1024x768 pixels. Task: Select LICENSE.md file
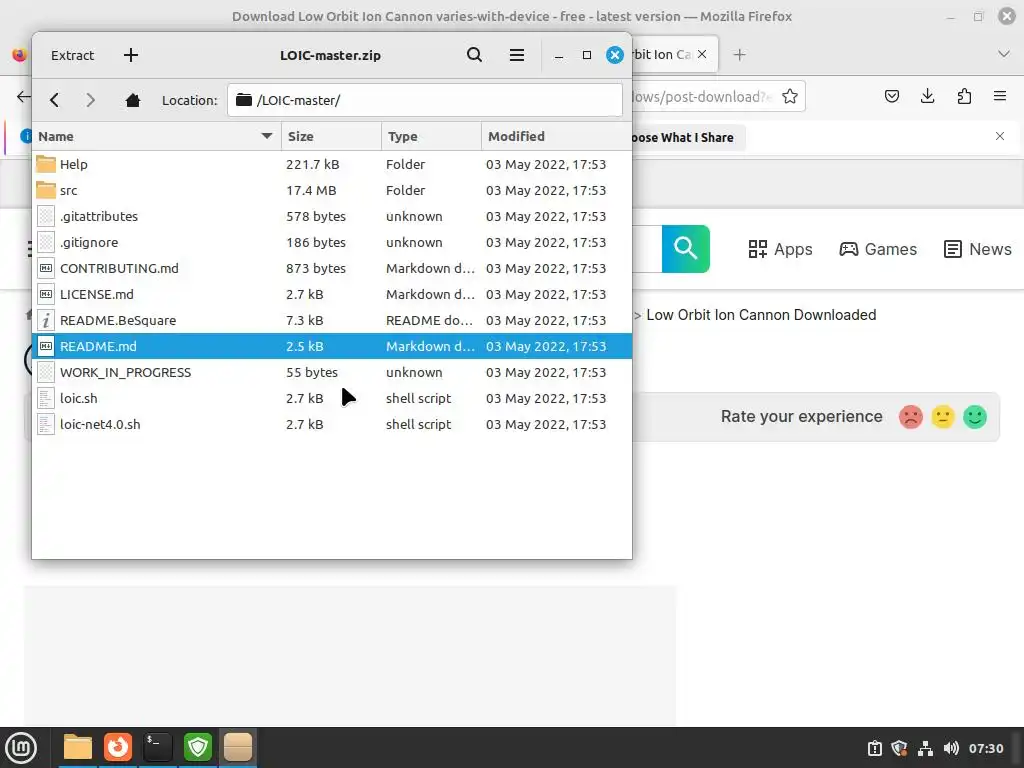point(332,295)
